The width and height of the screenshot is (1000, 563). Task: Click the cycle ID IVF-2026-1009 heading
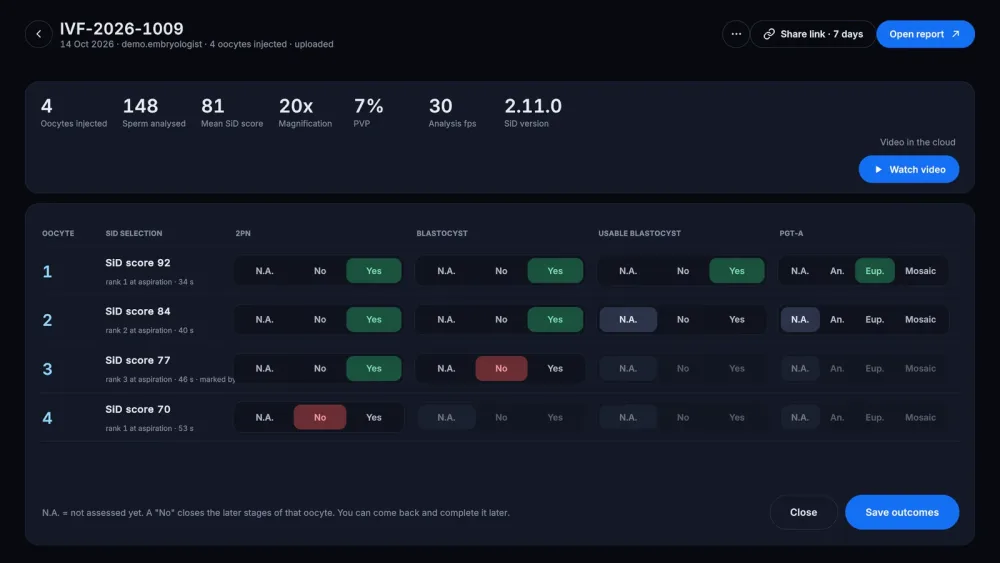coord(121,29)
